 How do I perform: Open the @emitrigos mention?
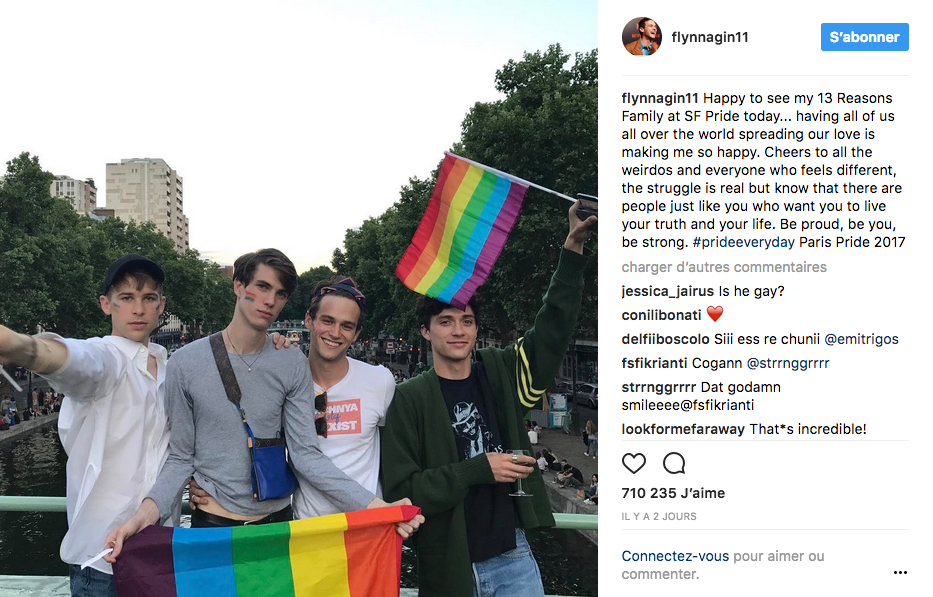(x=861, y=339)
